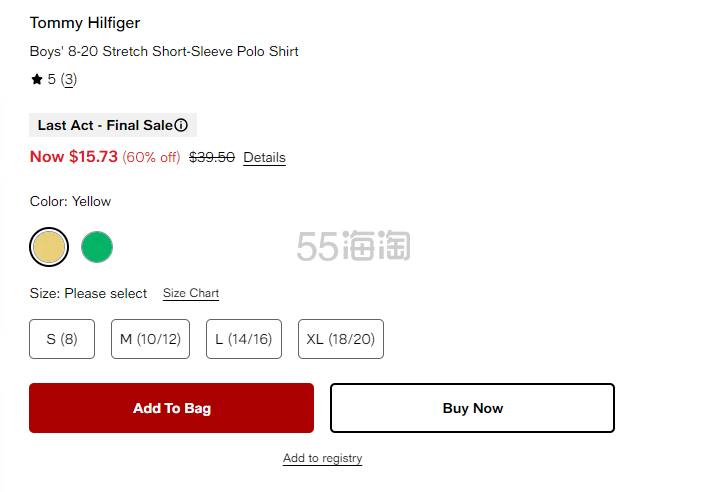Click the Tommy Hilfiger brand name
The width and height of the screenshot is (708, 492).
85,23
